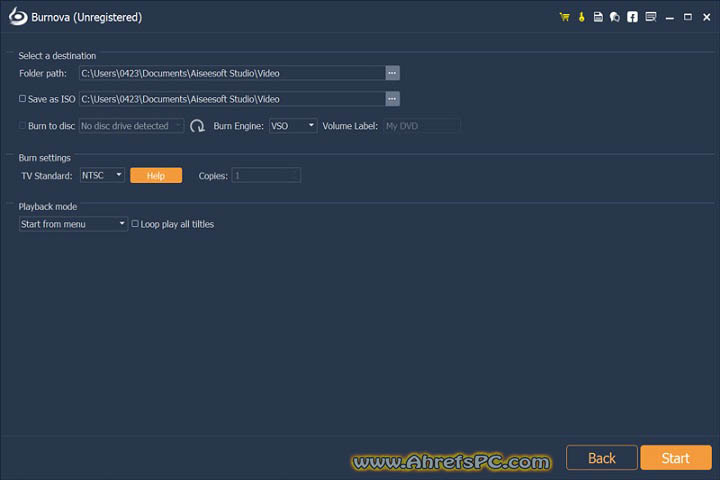Expand the Start from menu playback dropdown
This screenshot has height=480, width=720.
coord(73,224)
